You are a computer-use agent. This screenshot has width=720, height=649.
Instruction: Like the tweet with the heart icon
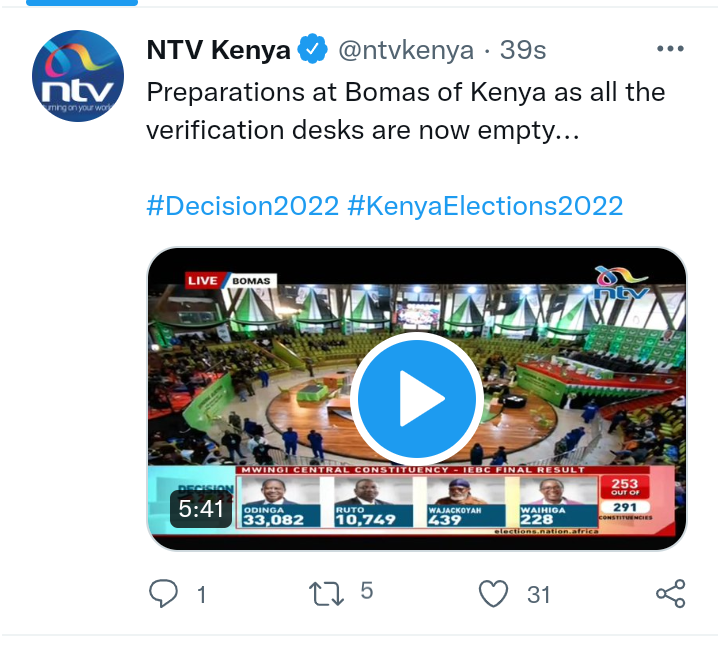(x=494, y=594)
